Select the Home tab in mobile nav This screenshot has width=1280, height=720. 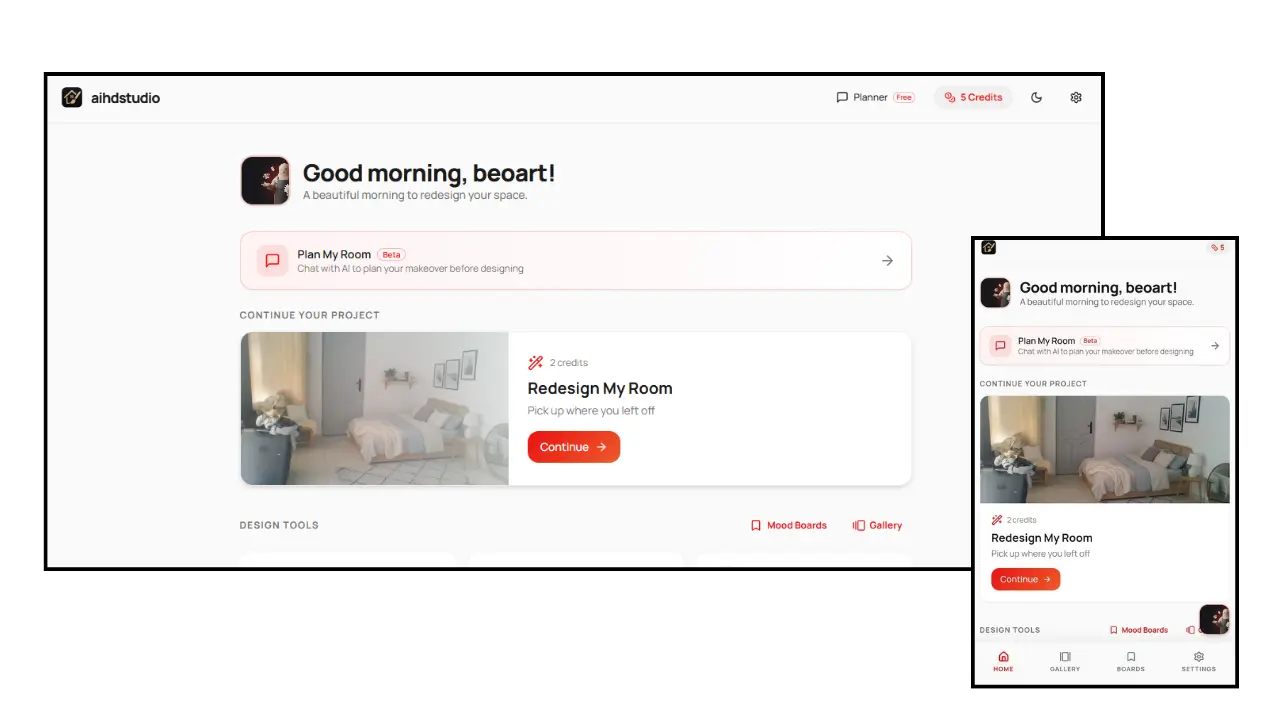click(1003, 661)
